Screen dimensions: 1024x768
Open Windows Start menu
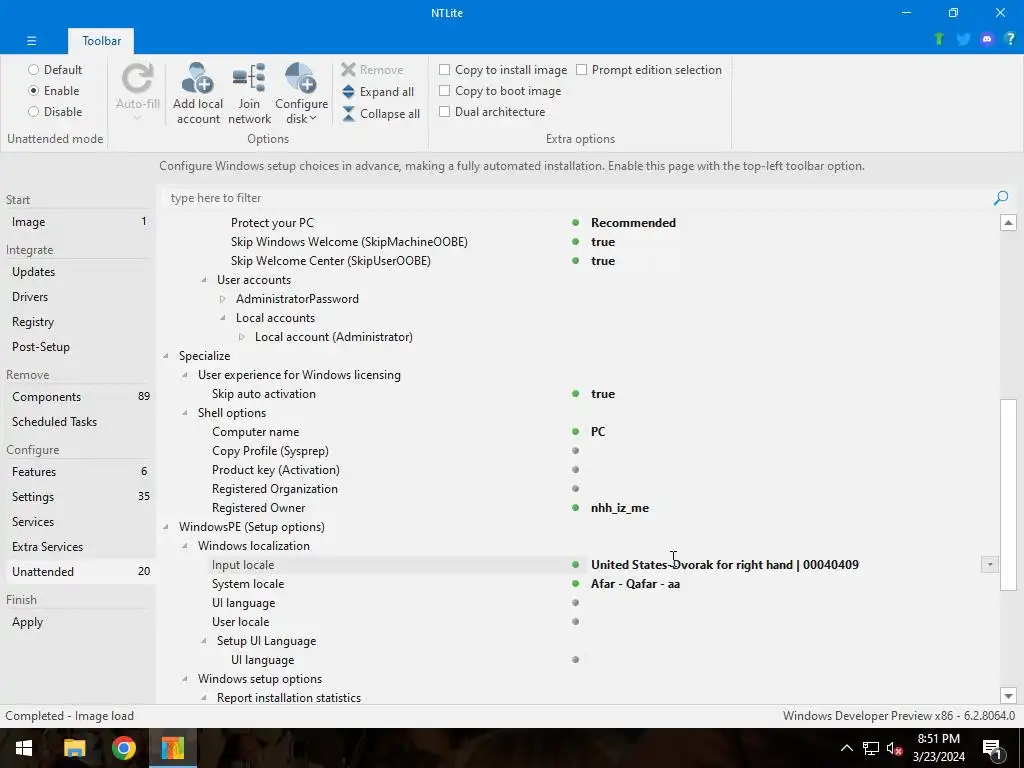(24, 748)
